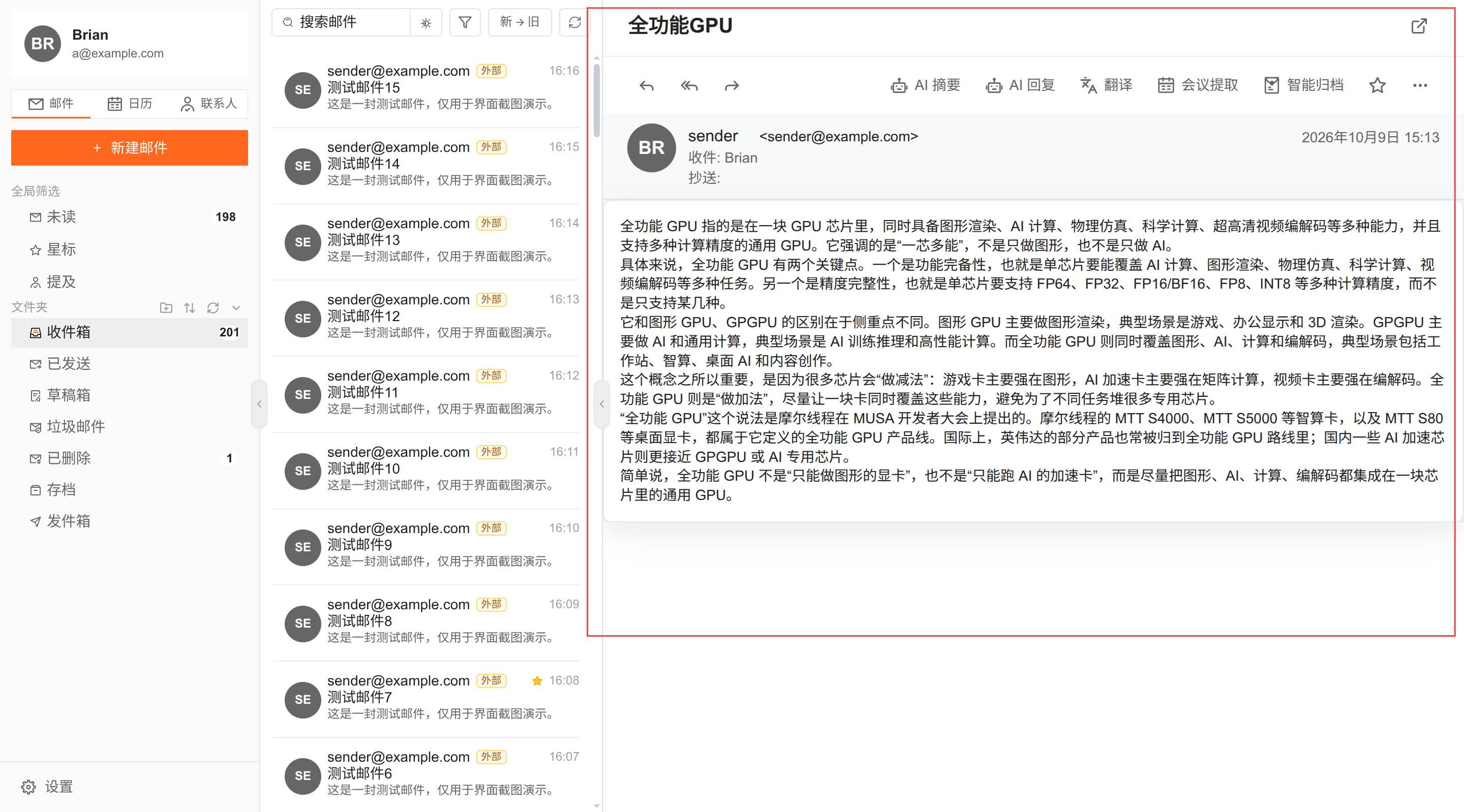This screenshot has height=812, width=1464.
Task: Open 测试邮件15 message
Action: [x=426, y=89]
